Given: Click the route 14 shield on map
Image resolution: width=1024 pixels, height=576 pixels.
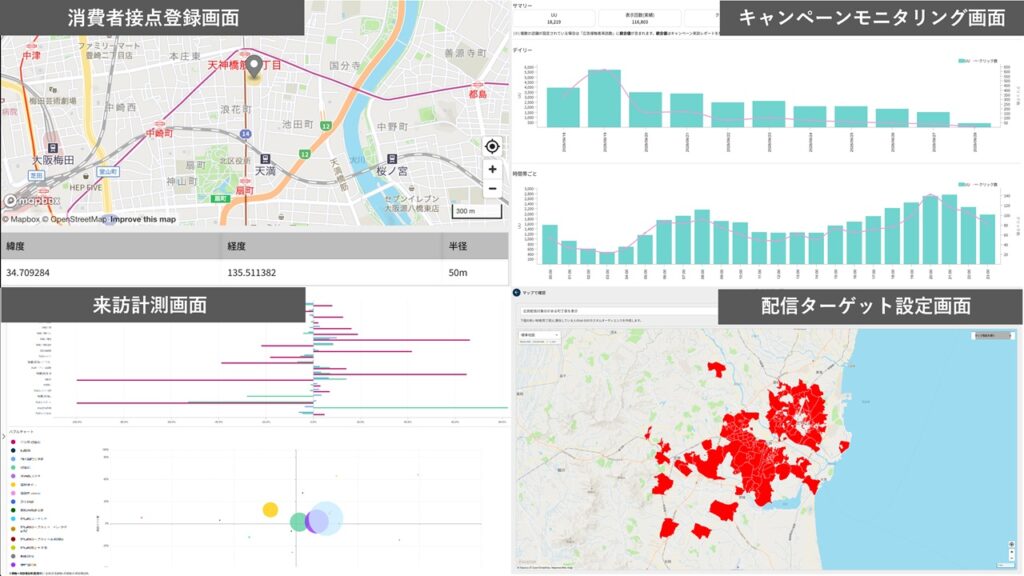Looking at the screenshot, I should tap(245, 133).
